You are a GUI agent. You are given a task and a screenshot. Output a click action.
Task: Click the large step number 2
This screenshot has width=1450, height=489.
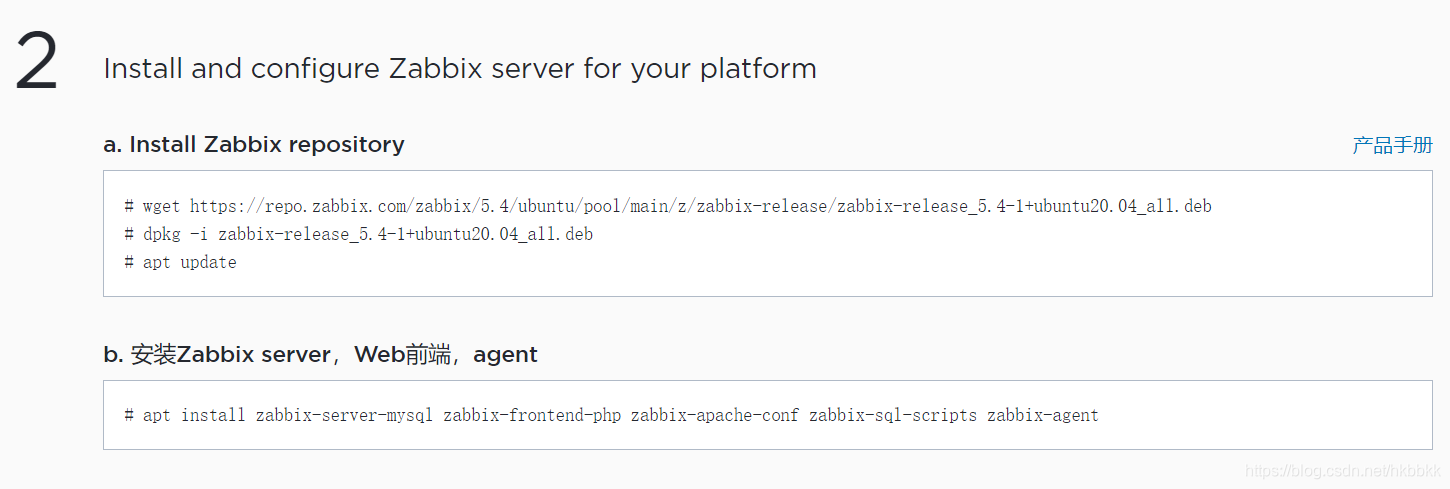click(x=37, y=62)
